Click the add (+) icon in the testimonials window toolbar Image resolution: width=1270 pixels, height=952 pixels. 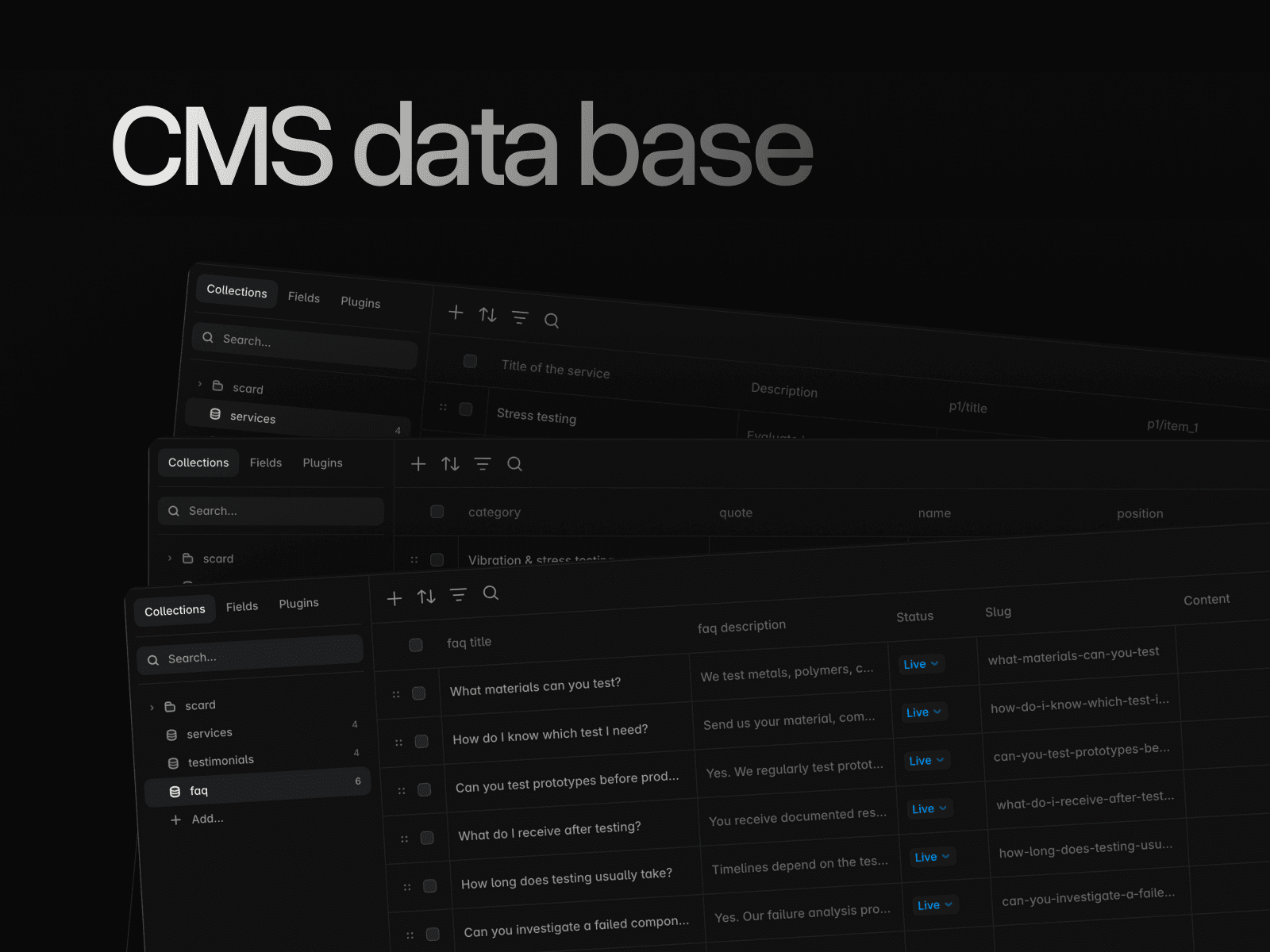point(418,464)
